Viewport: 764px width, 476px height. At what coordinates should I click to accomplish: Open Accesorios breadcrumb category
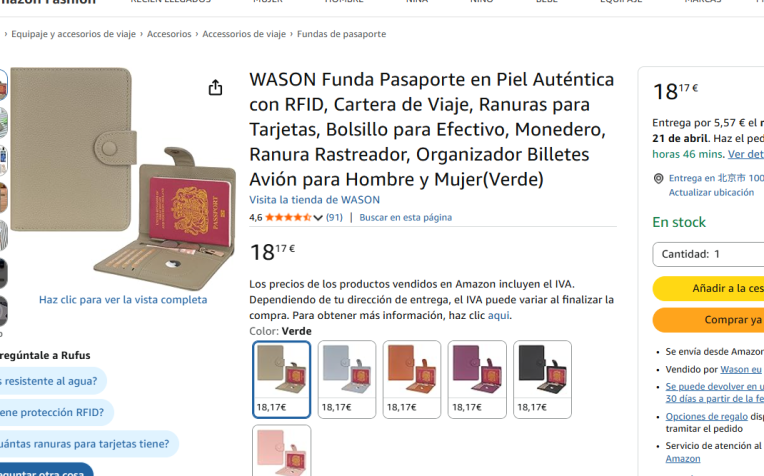169,34
